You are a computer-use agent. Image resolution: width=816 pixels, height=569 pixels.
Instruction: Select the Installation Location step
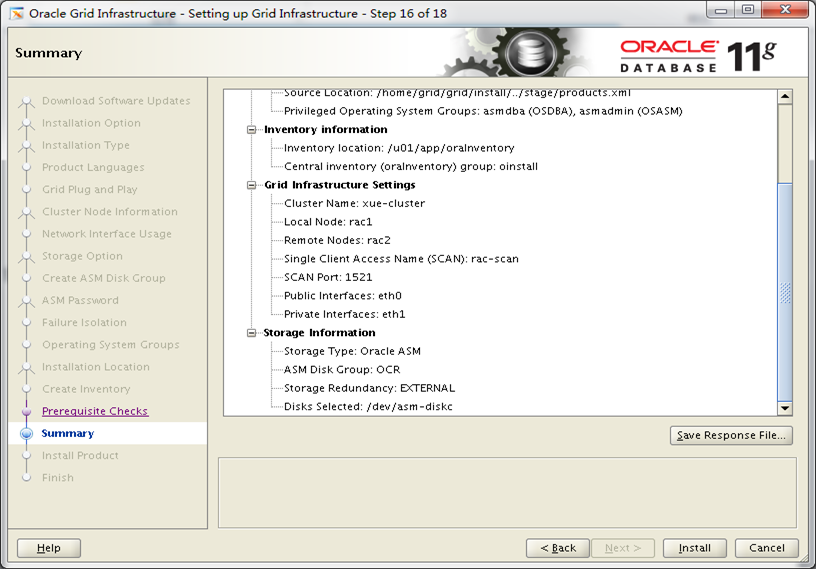[x=96, y=367]
